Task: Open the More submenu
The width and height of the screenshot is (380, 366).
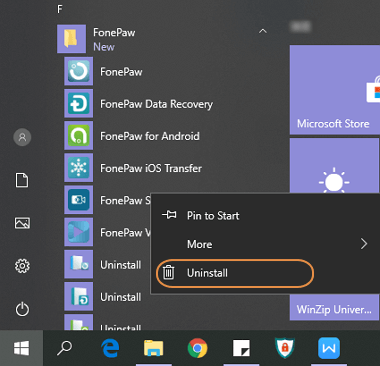Action: tap(265, 244)
